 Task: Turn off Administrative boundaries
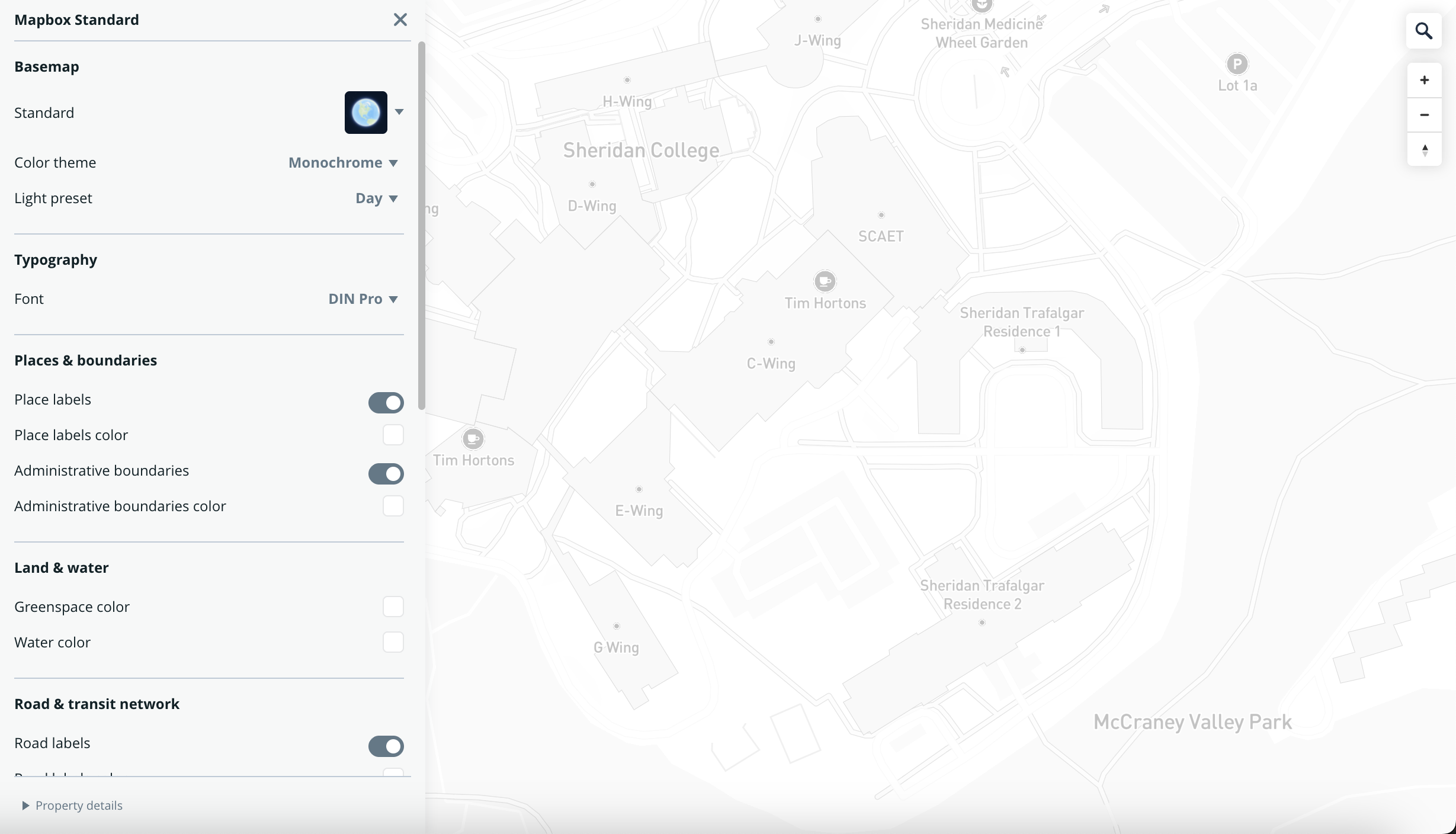[x=386, y=474]
